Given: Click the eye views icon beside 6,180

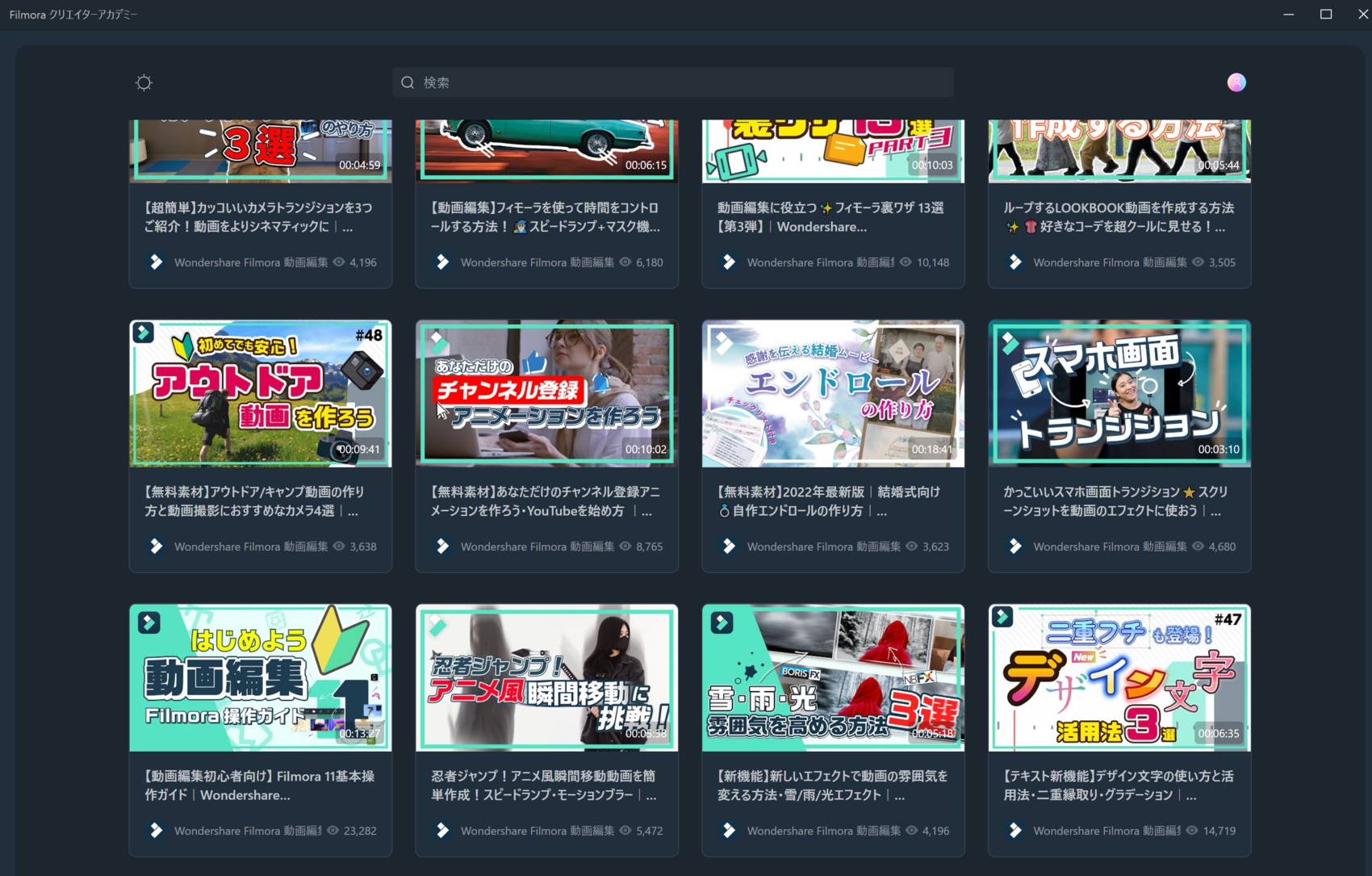Looking at the screenshot, I should click(x=625, y=262).
